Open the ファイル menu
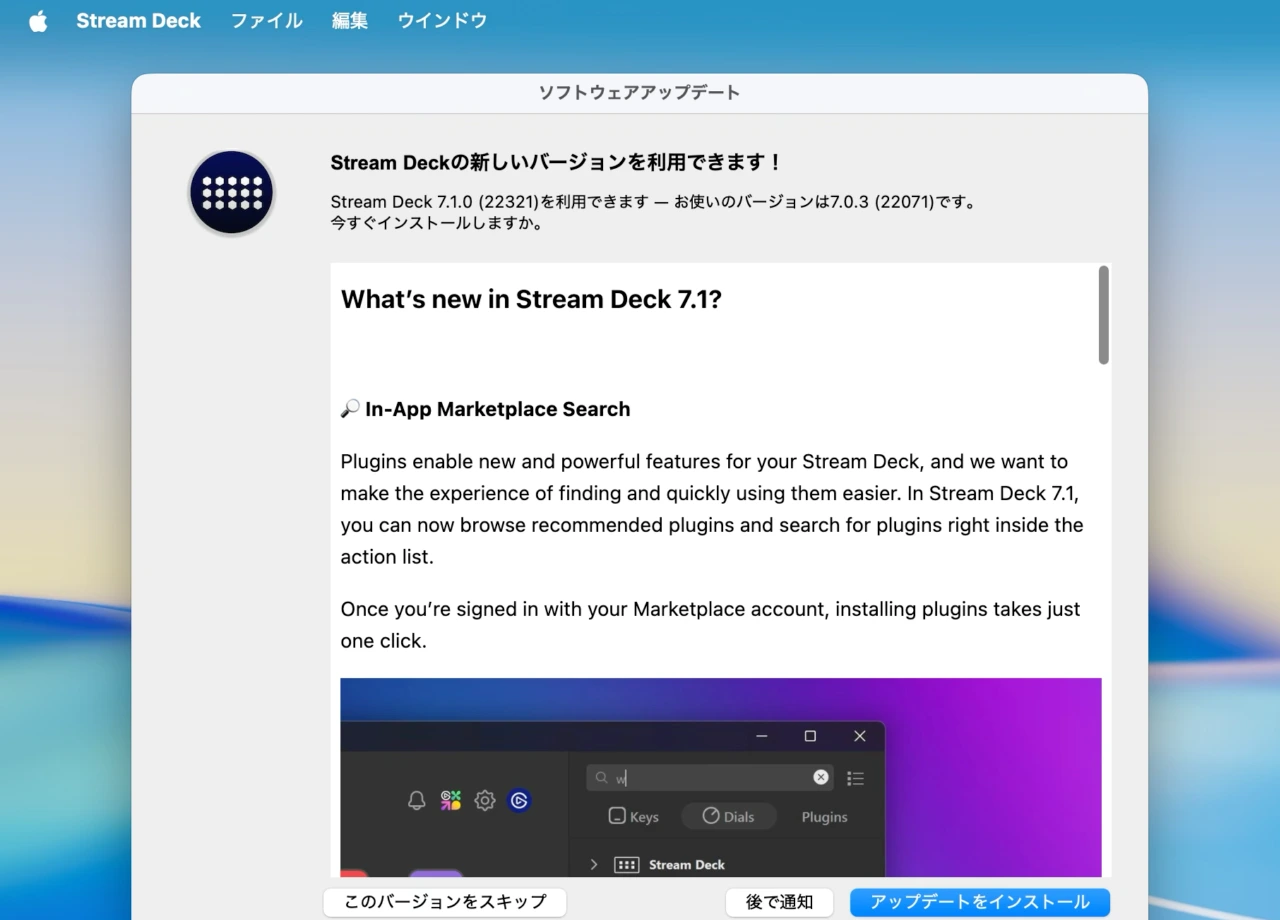This screenshot has height=920, width=1280. point(265,20)
